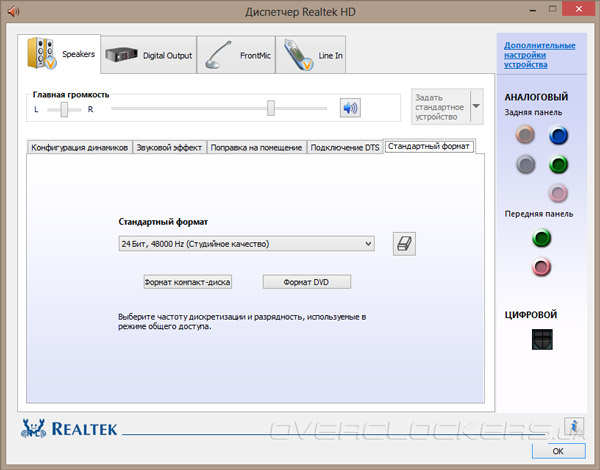The width and height of the screenshot is (600, 470).
Task: Open the Поправка на помещение tab
Action: coord(256,147)
